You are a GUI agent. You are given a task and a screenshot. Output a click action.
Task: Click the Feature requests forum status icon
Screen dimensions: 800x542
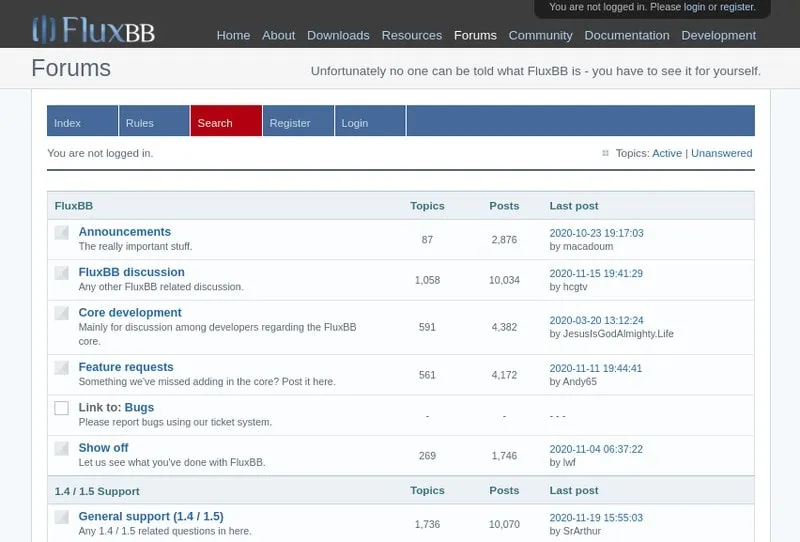62,368
